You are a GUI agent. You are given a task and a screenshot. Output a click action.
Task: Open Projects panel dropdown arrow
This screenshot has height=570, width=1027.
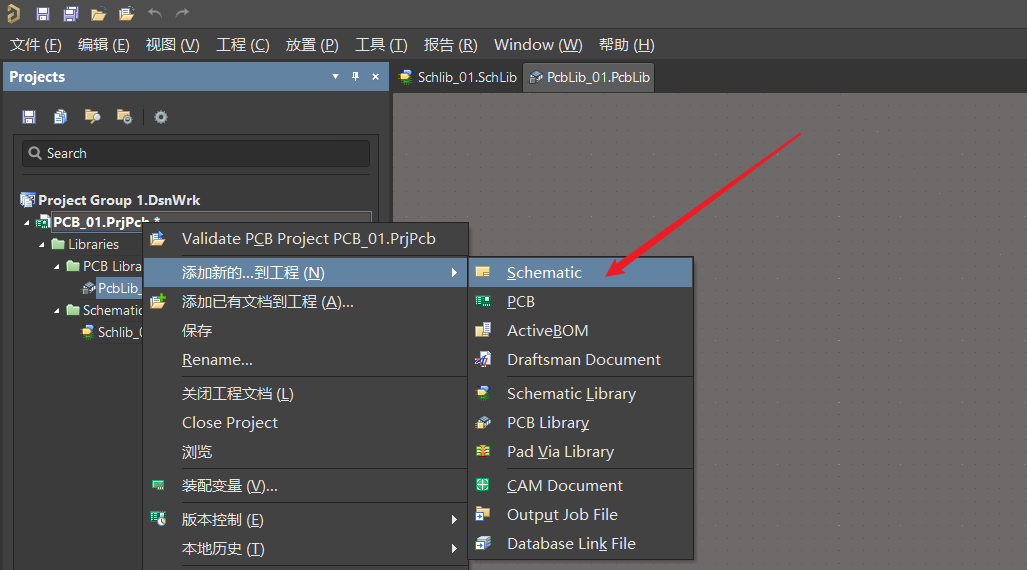[335, 77]
